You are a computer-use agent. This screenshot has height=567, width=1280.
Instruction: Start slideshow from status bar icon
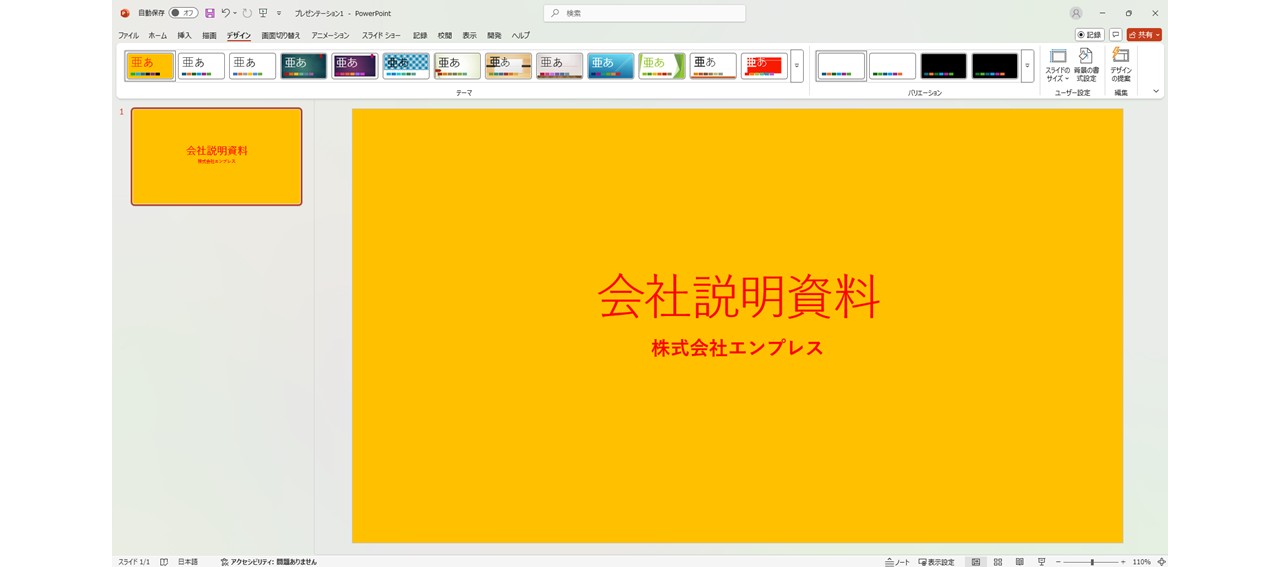point(1042,562)
